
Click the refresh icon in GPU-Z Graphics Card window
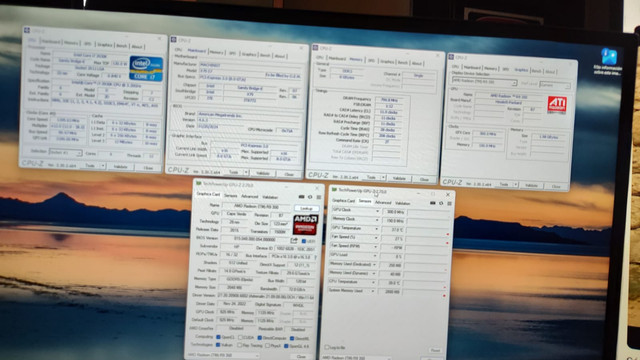click(x=310, y=197)
